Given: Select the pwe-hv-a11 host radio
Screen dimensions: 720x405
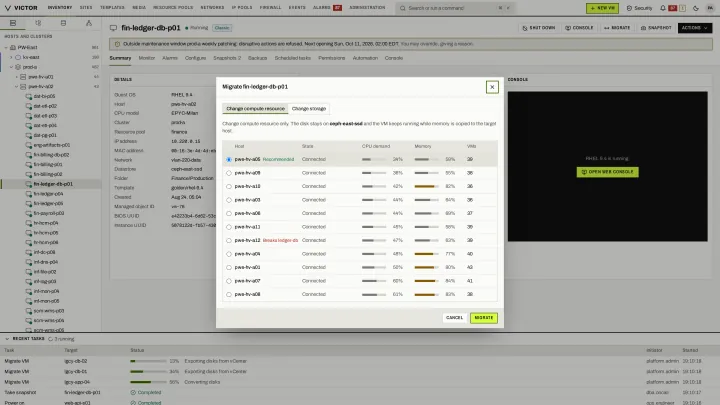Looking at the screenshot, I should pyautogui.click(x=229, y=227).
